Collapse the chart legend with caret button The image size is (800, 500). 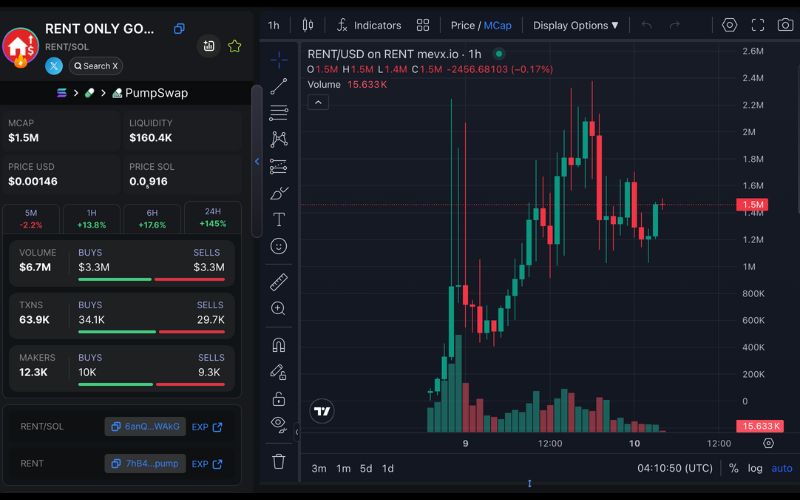(x=318, y=102)
